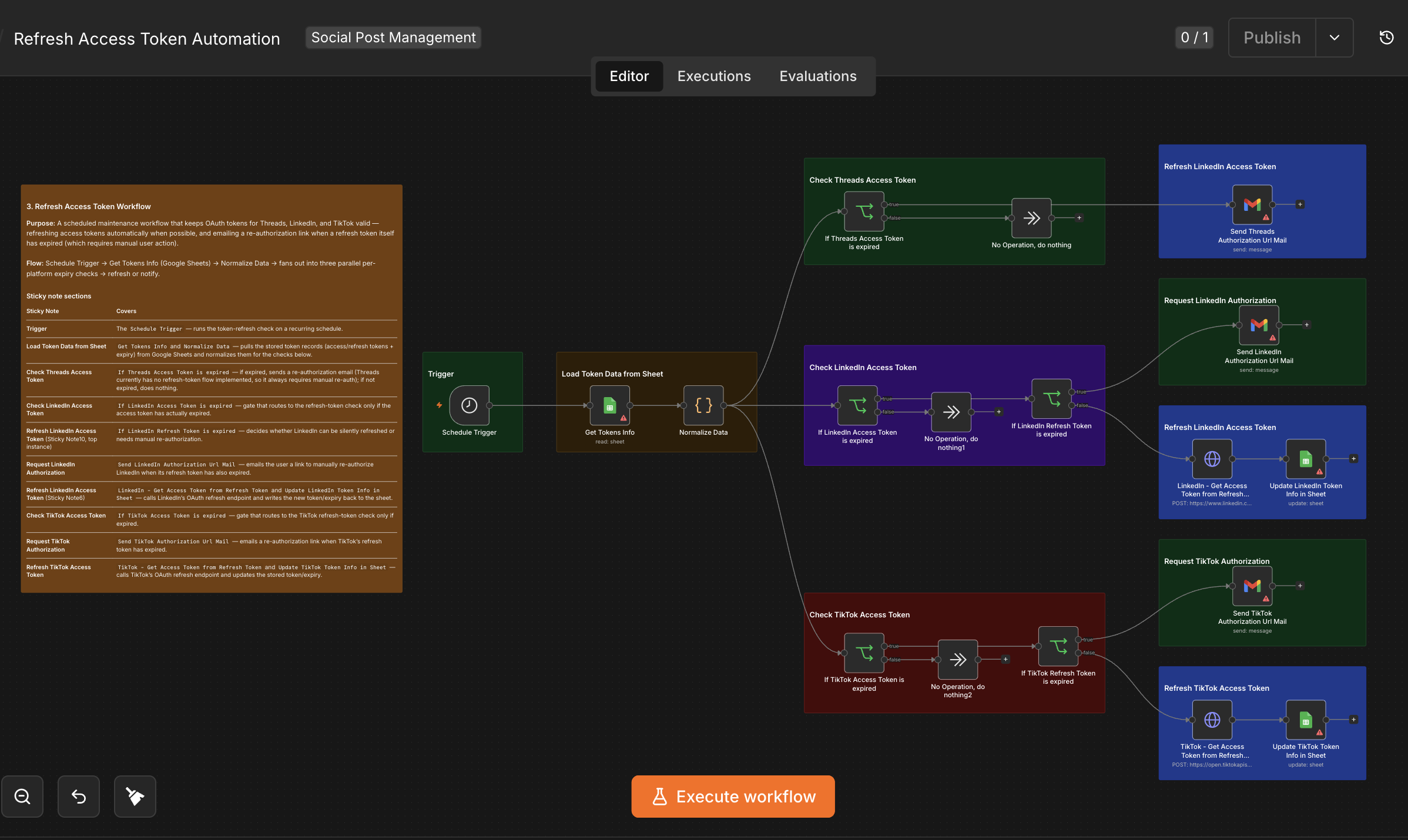1408x840 pixels.
Task: Open Update TikTok Token Info in Sheet node
Action: pyautogui.click(x=1306, y=720)
